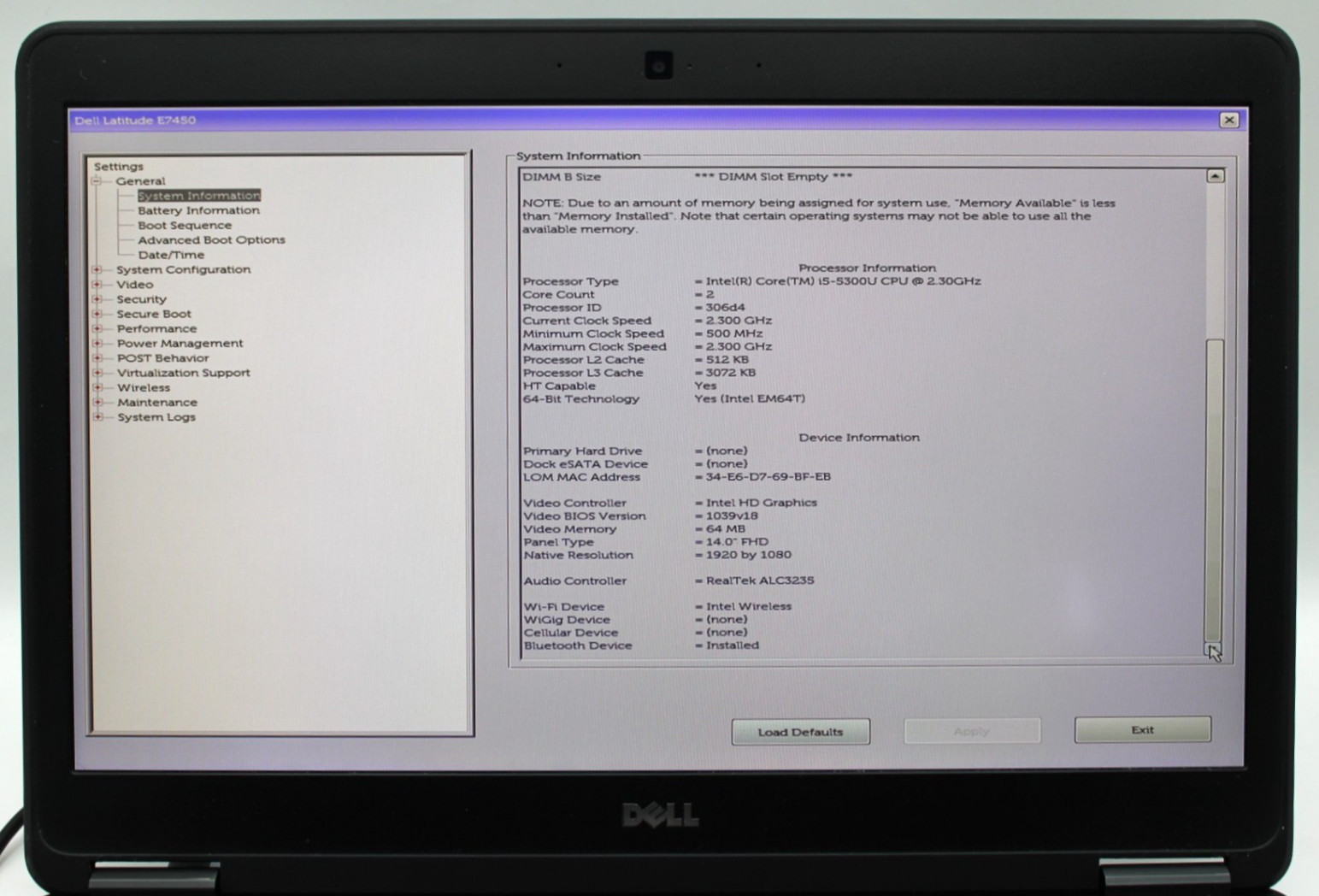Screen dimensions: 1319x896
Task: Click the Processor ID value 306d4
Action: 725,308
